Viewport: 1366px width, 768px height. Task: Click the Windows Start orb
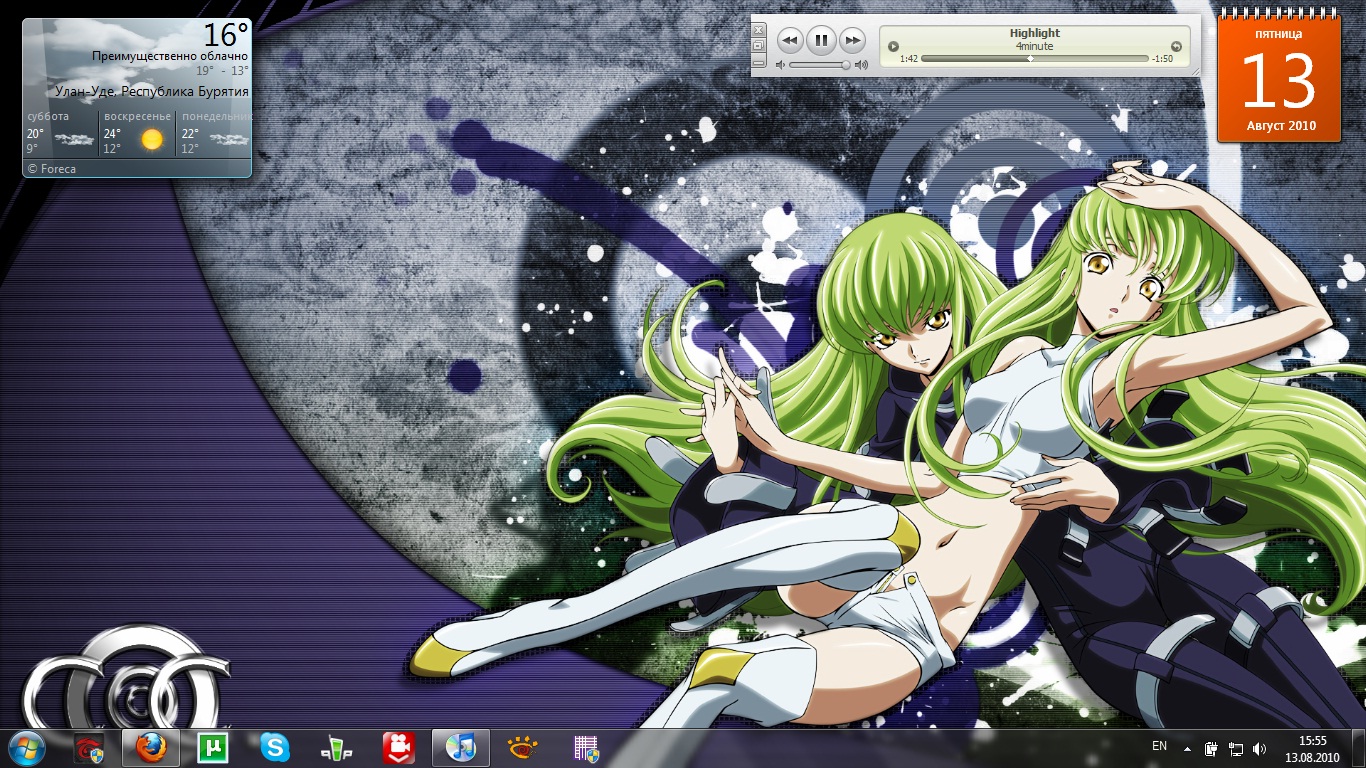click(27, 747)
